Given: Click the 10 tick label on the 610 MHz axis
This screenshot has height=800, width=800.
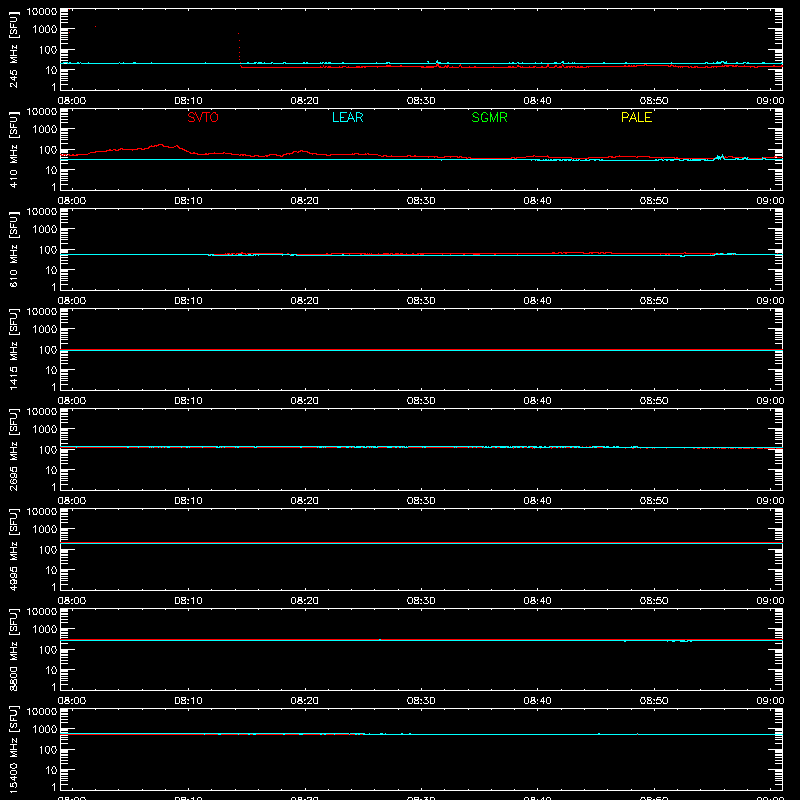Looking at the screenshot, I should [x=51, y=270].
